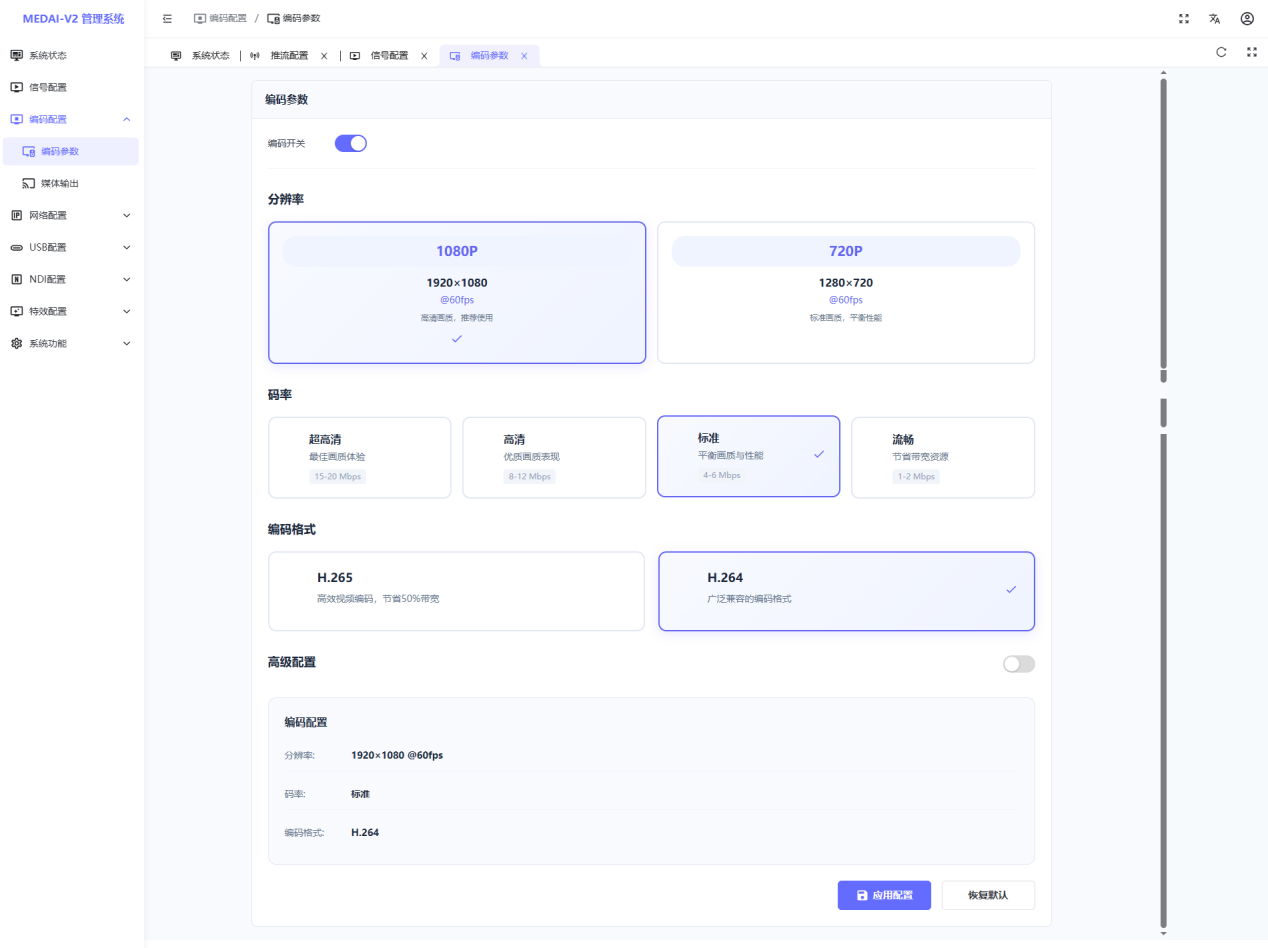The image size is (1268, 948).
Task: Select 编码参数 in the sidebar submenu
Action: point(72,151)
